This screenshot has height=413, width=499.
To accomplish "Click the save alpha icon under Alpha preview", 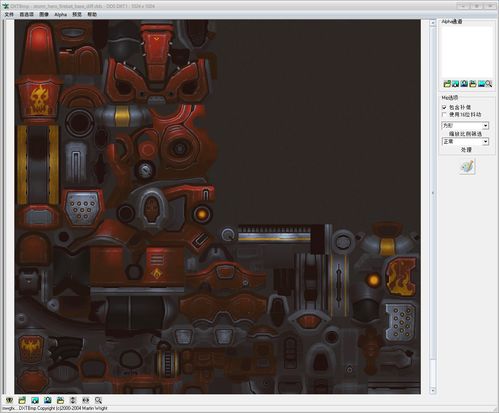I will [472, 84].
